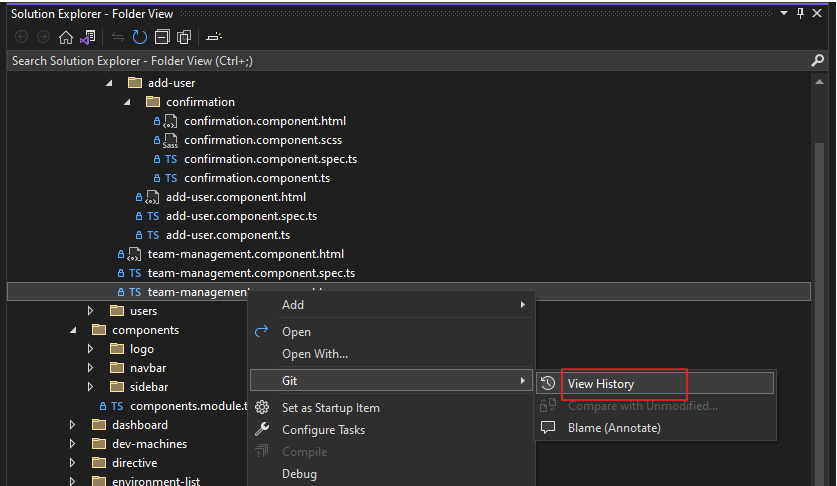Expand the dashboard folder node
This screenshot has width=837, height=486.
(x=72, y=425)
